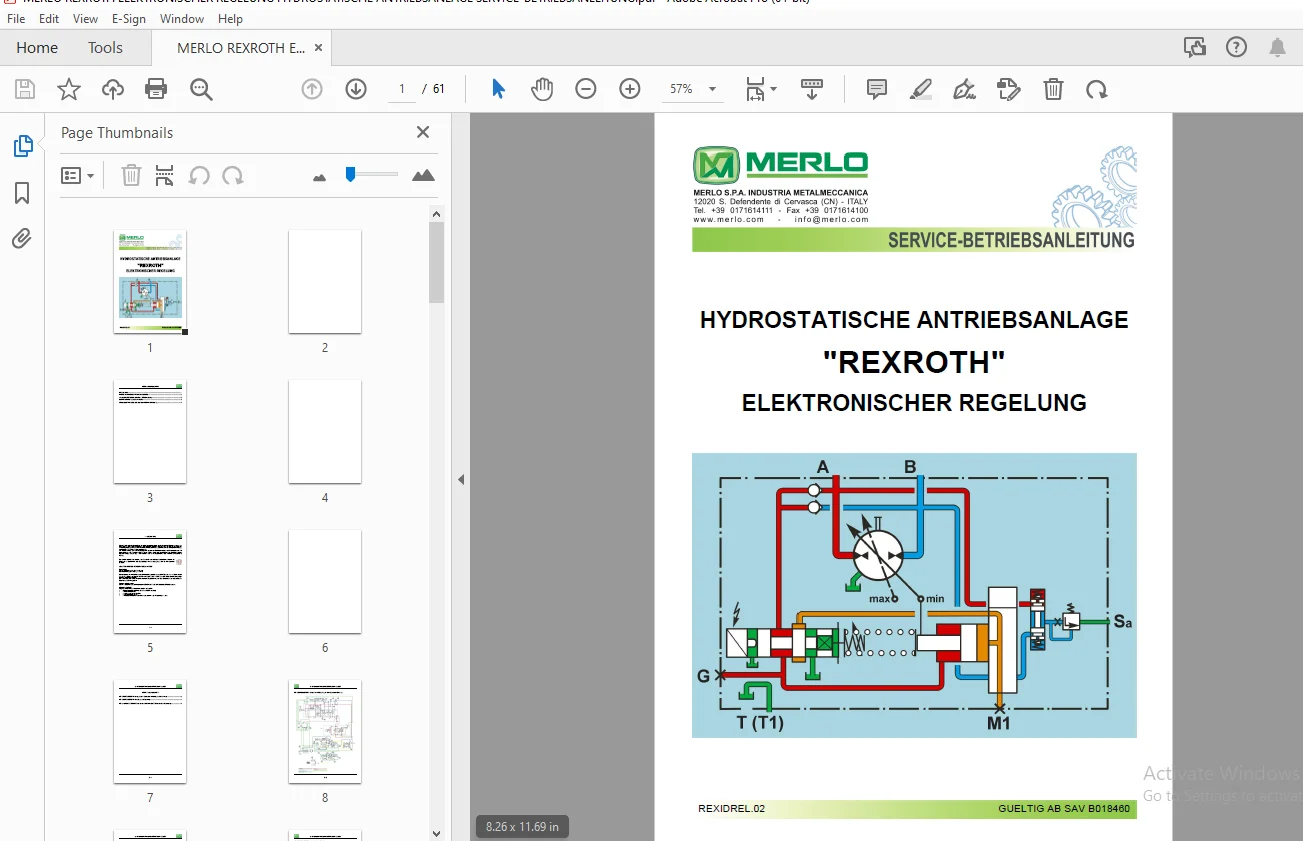Zoom in with plus icon

pyautogui.click(x=630, y=89)
